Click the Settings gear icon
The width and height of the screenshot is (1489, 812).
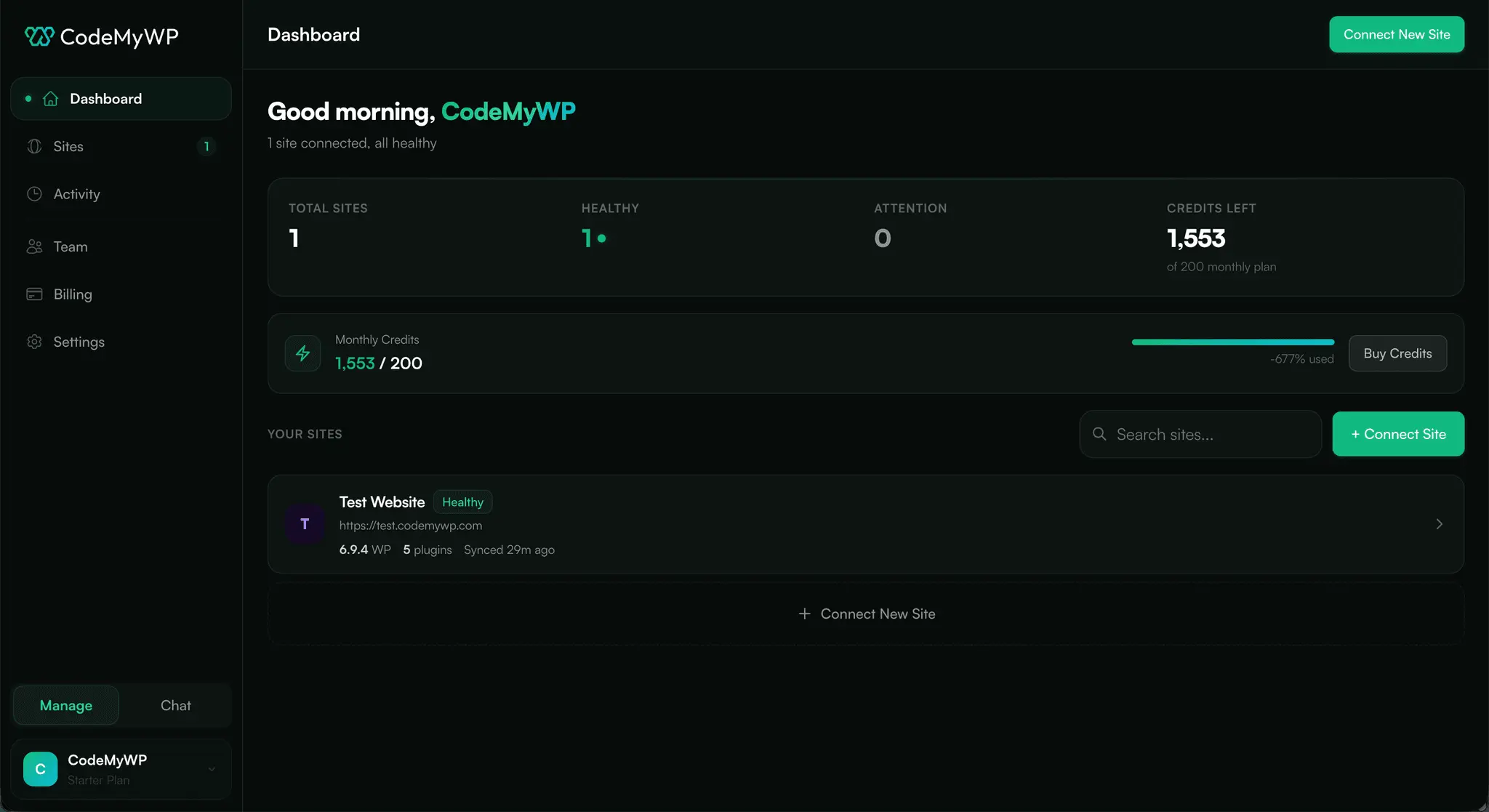coord(34,342)
